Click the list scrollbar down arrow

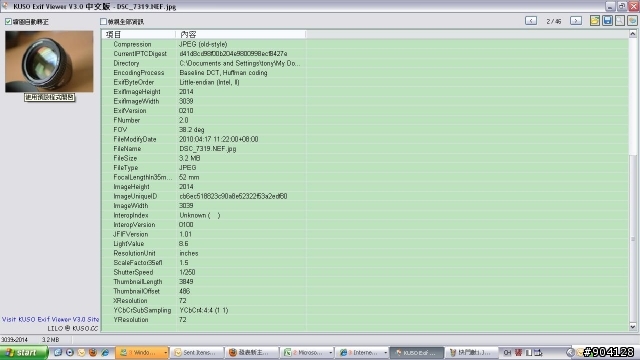click(633, 327)
